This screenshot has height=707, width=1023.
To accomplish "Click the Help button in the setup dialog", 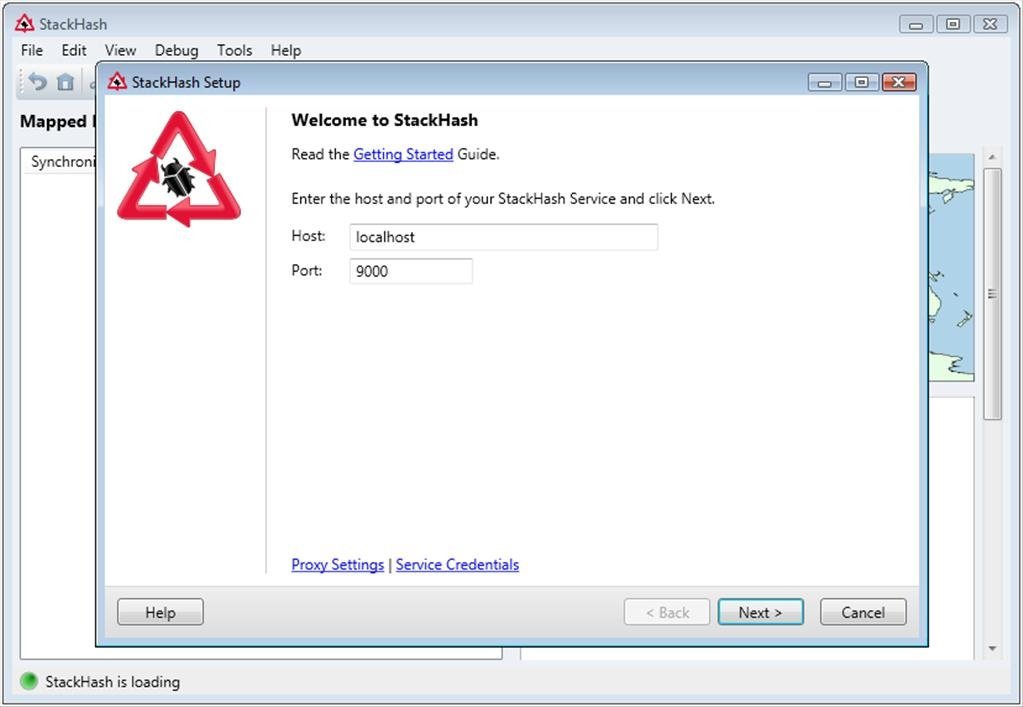I will [x=160, y=612].
